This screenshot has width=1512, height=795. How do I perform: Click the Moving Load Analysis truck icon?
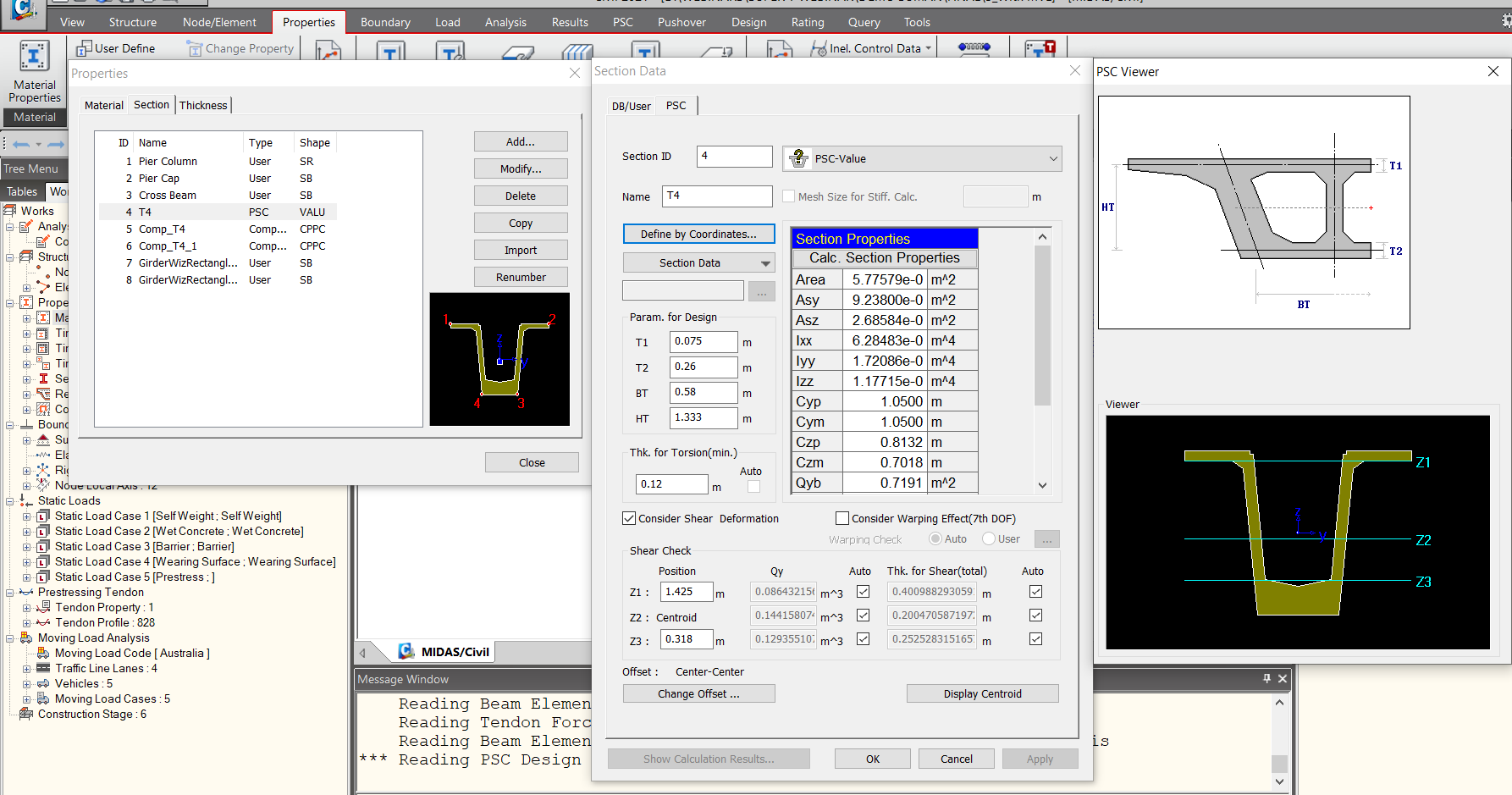point(25,638)
